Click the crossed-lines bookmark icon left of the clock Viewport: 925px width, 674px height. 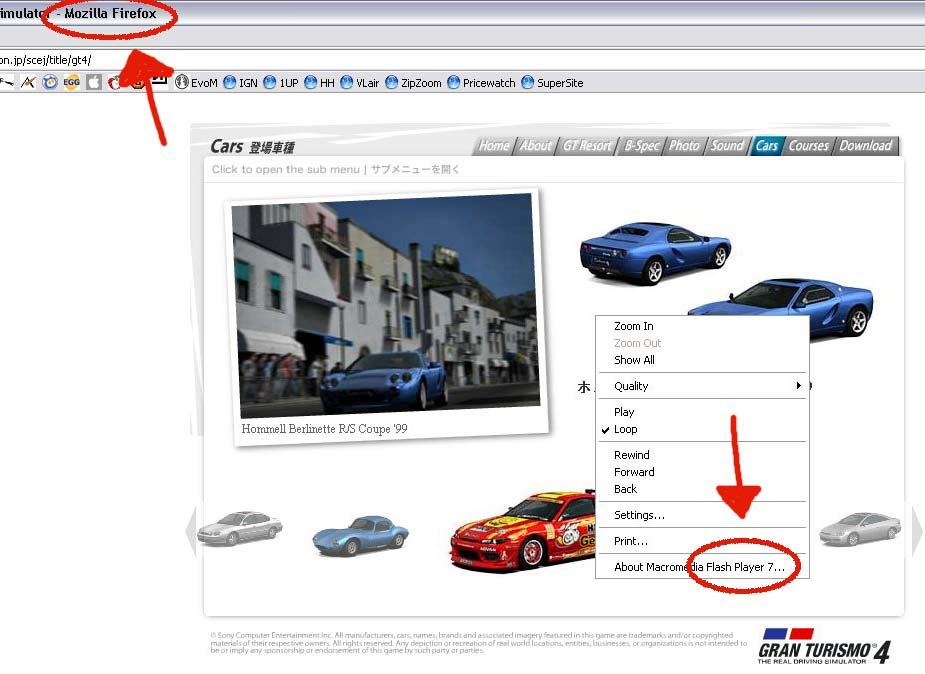[28, 83]
